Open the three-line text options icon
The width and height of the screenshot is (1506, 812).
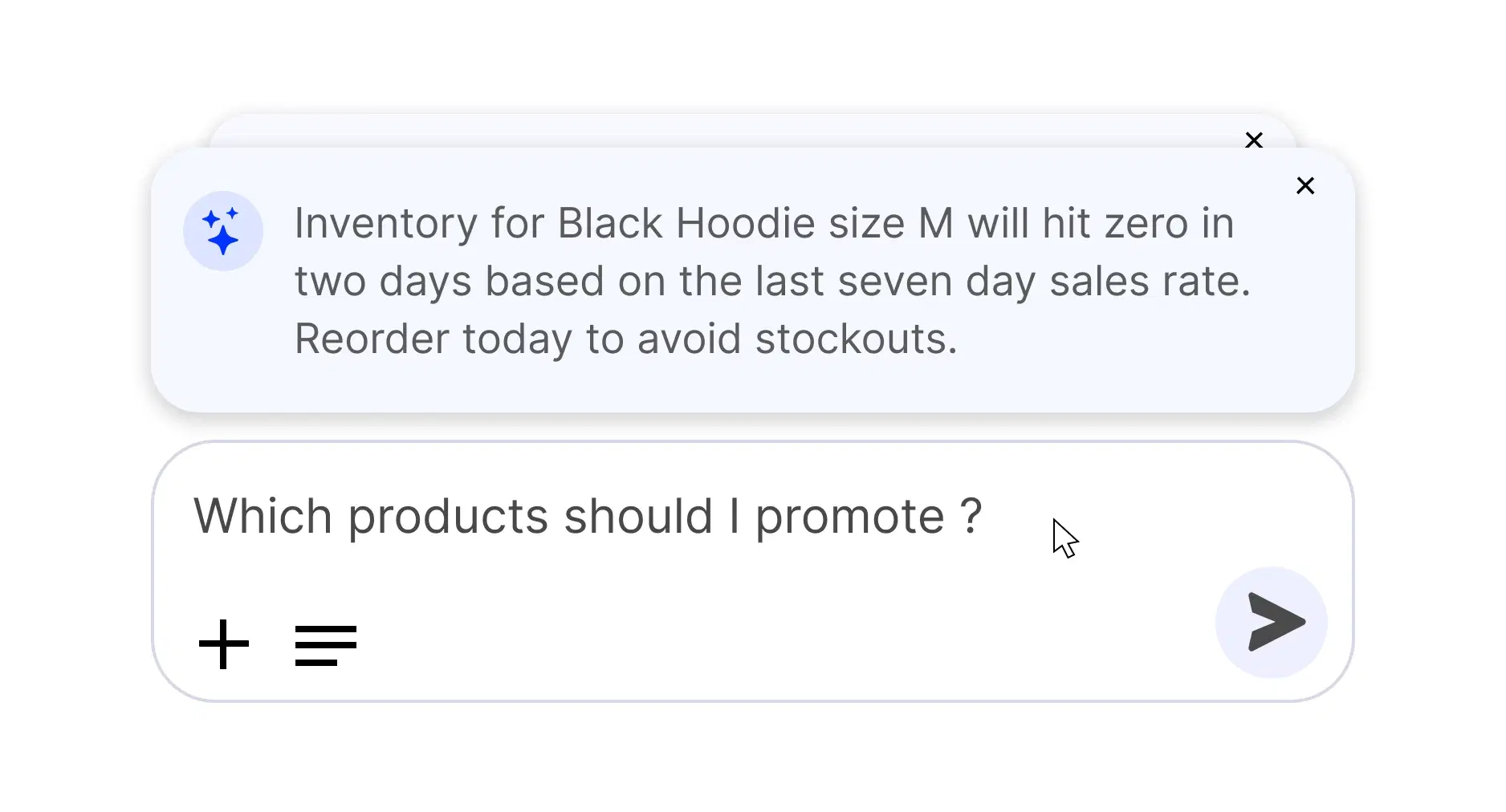326,645
